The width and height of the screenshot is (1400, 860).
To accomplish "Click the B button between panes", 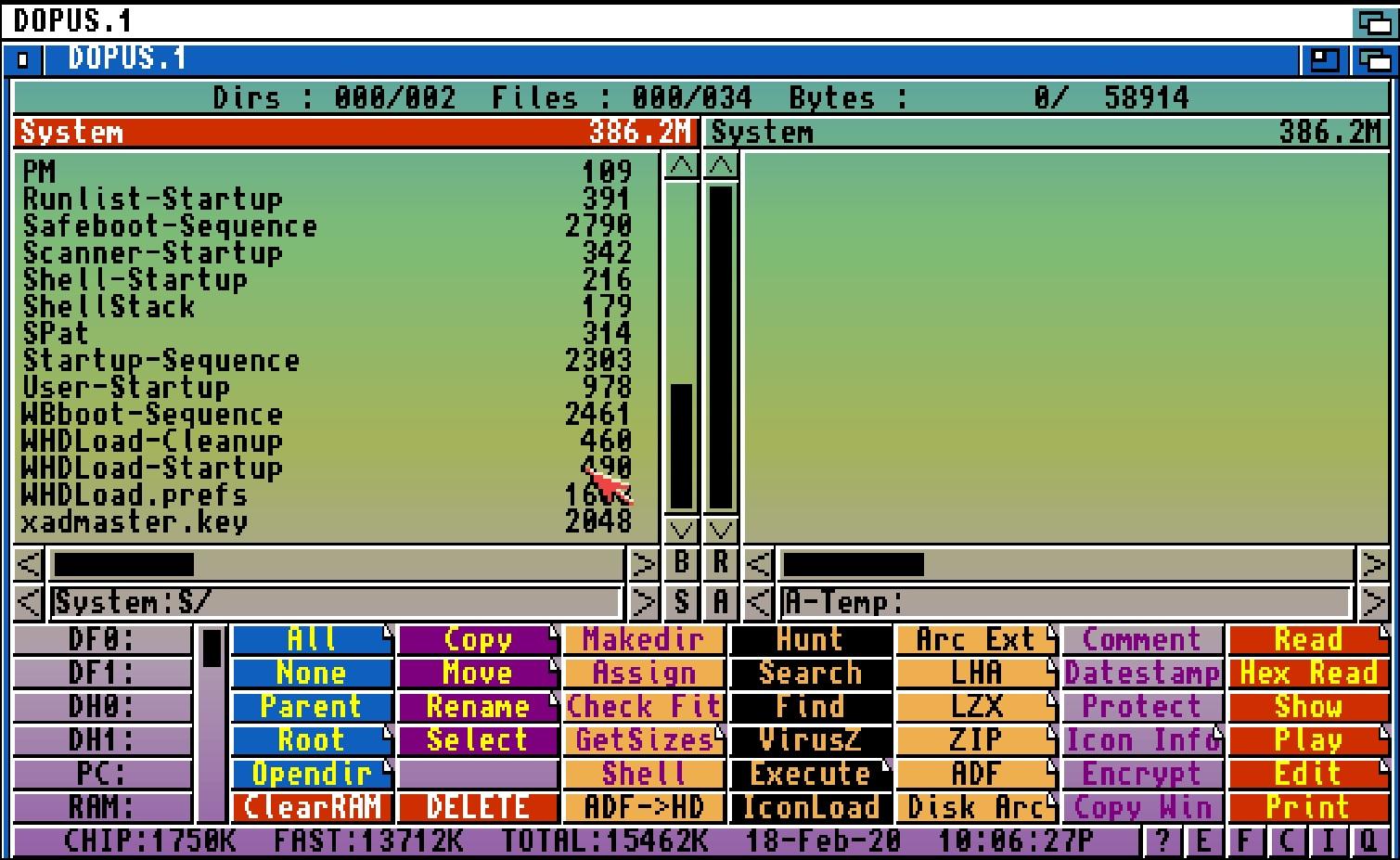I will pos(682,563).
